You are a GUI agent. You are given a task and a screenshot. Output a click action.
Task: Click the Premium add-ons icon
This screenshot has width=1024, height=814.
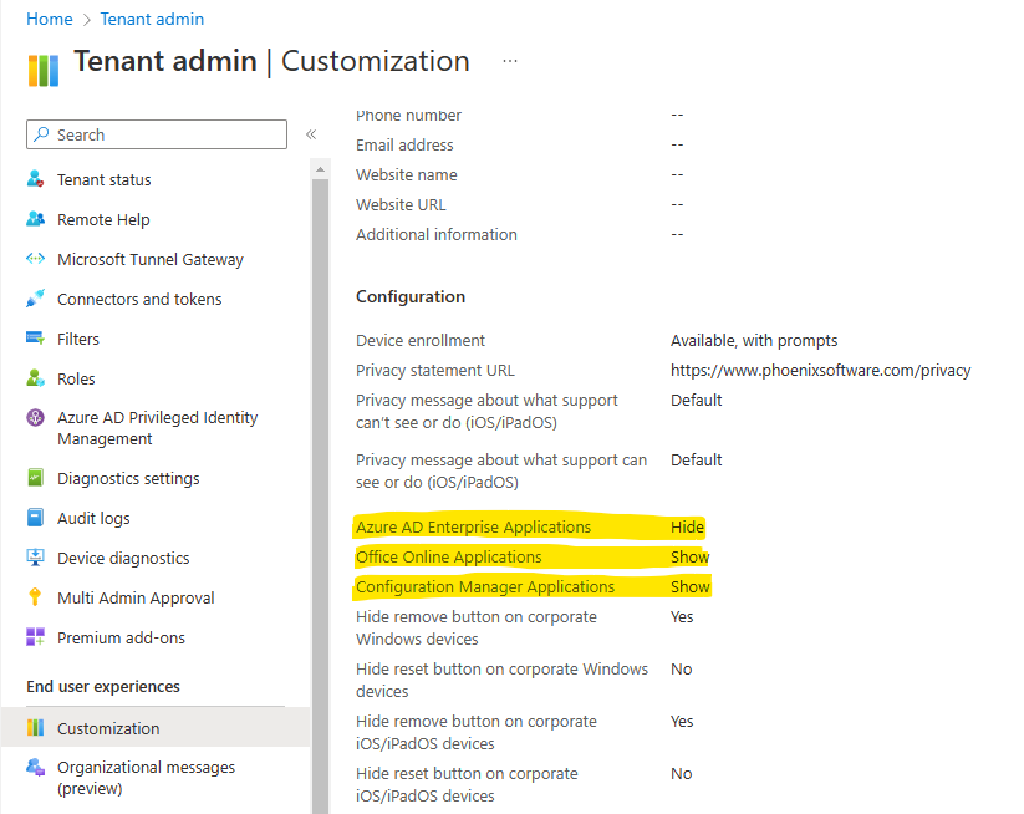point(35,637)
